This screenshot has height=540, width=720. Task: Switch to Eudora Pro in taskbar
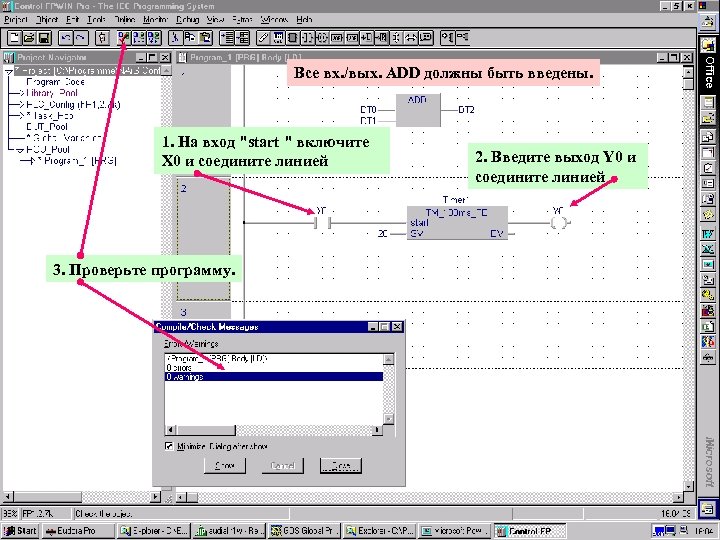(78, 531)
